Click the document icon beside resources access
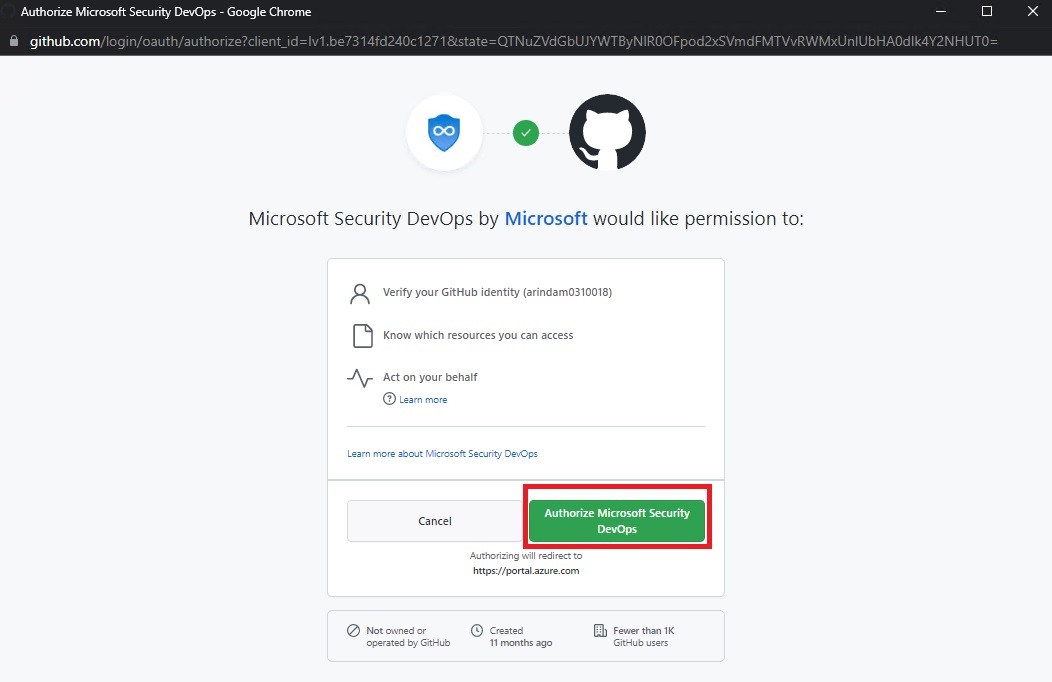The image size is (1052, 682). click(363, 335)
